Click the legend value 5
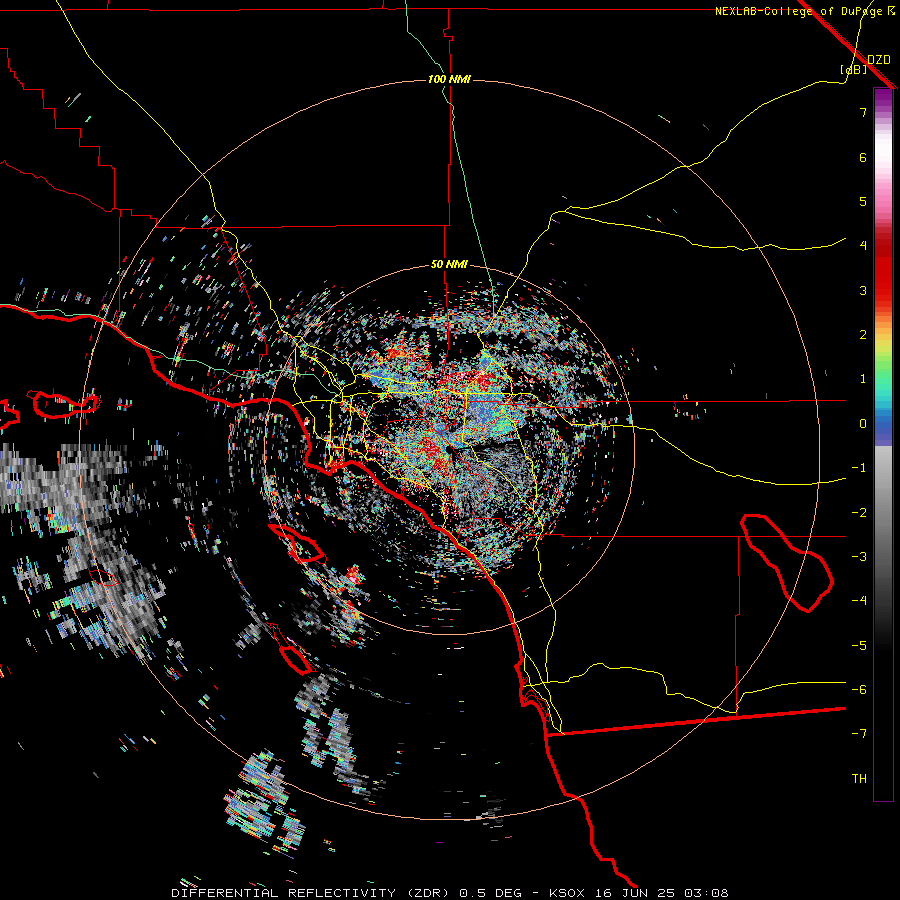Viewport: 900px width, 900px height. 863,201
